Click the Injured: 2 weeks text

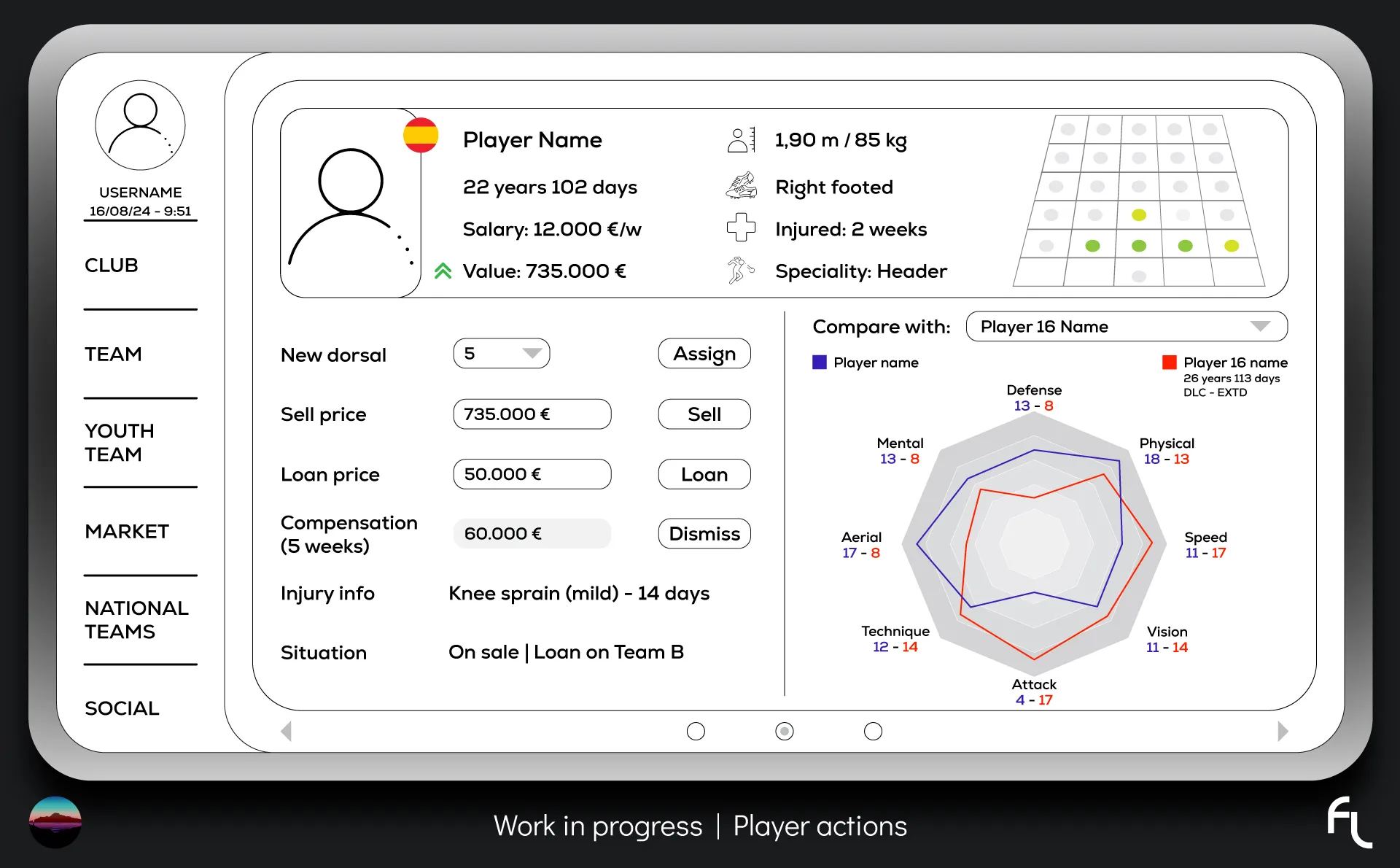click(851, 230)
